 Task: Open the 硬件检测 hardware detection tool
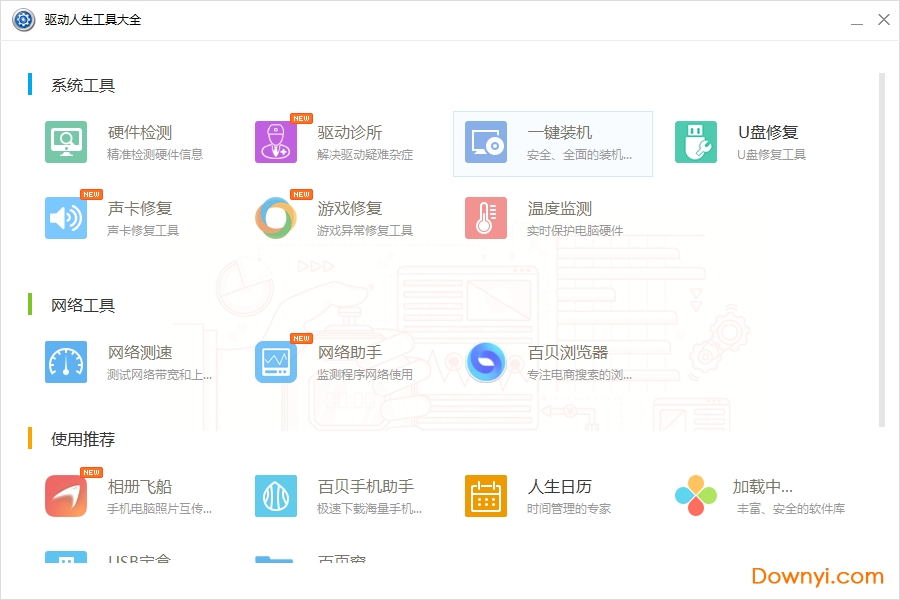coord(120,141)
